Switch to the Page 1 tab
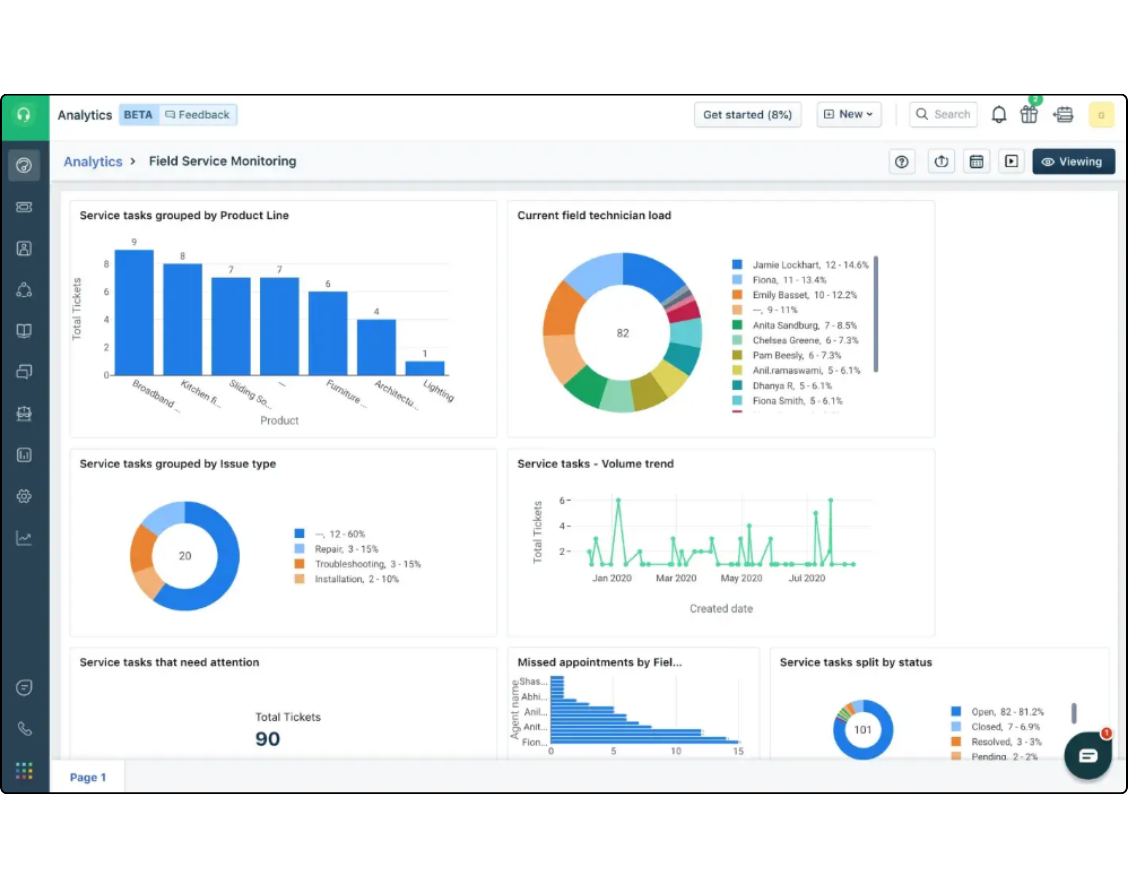 tap(88, 777)
